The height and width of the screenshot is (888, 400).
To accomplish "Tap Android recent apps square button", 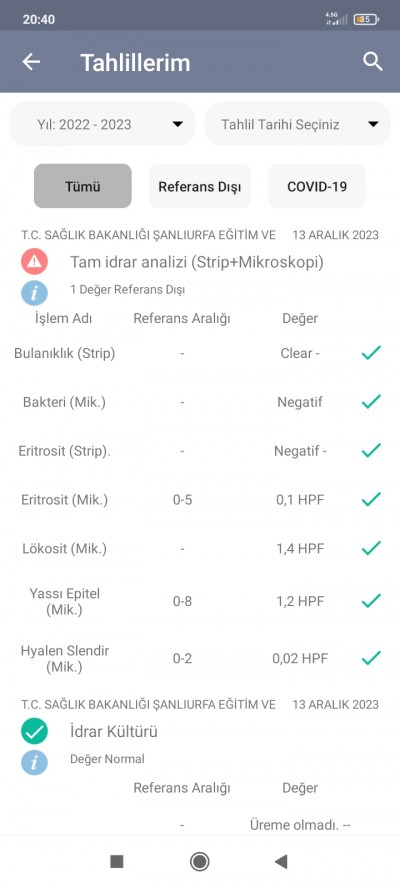I will click(x=117, y=861).
